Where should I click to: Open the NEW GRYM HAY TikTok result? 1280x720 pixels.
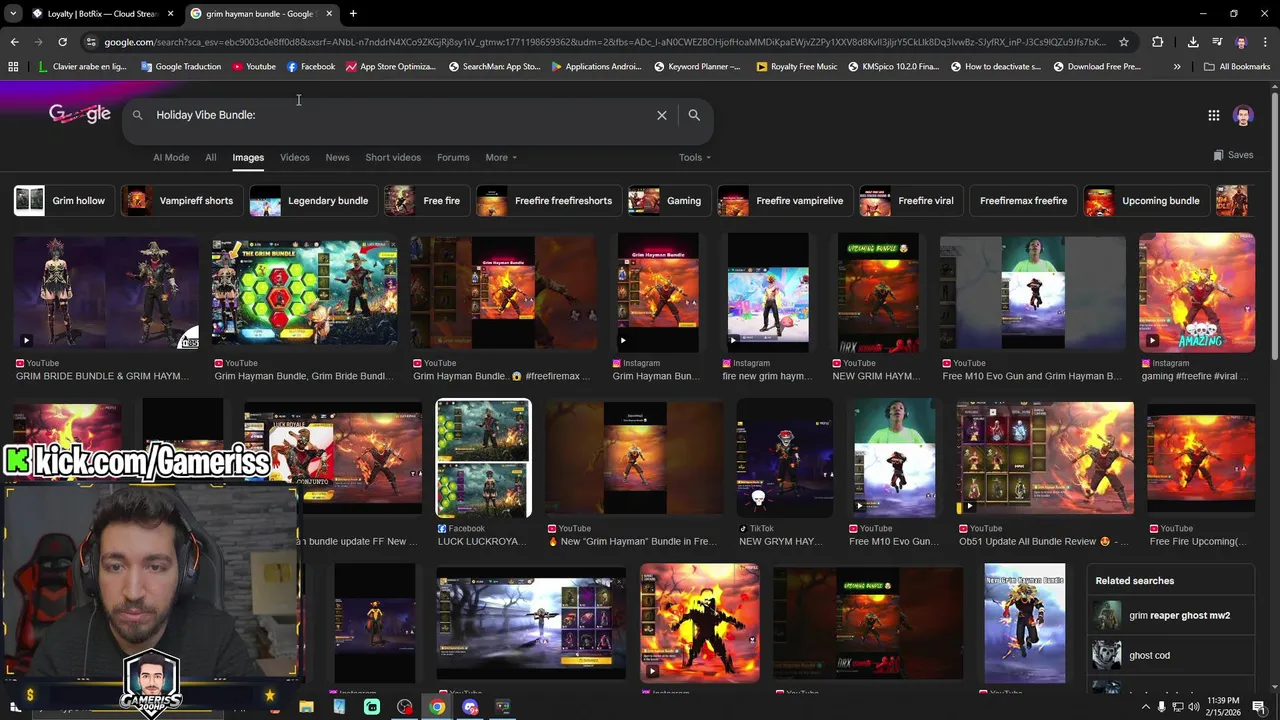784,459
